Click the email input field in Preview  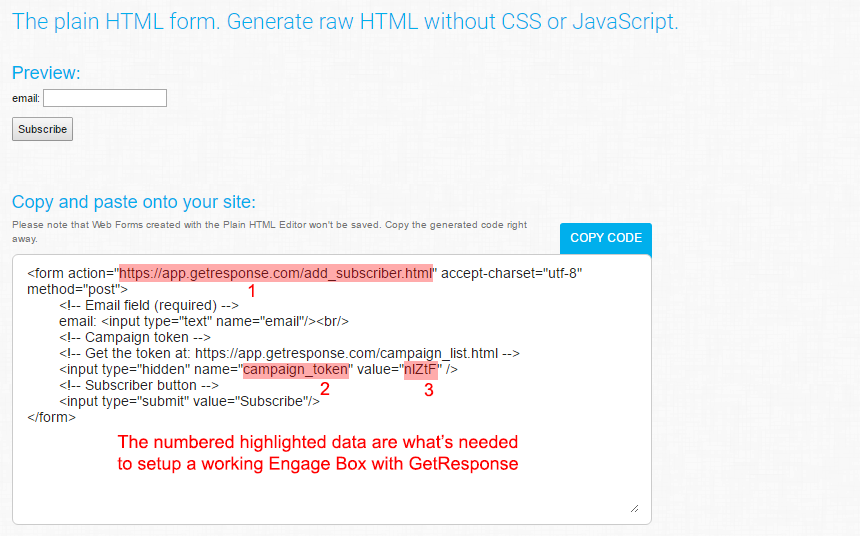(105, 98)
